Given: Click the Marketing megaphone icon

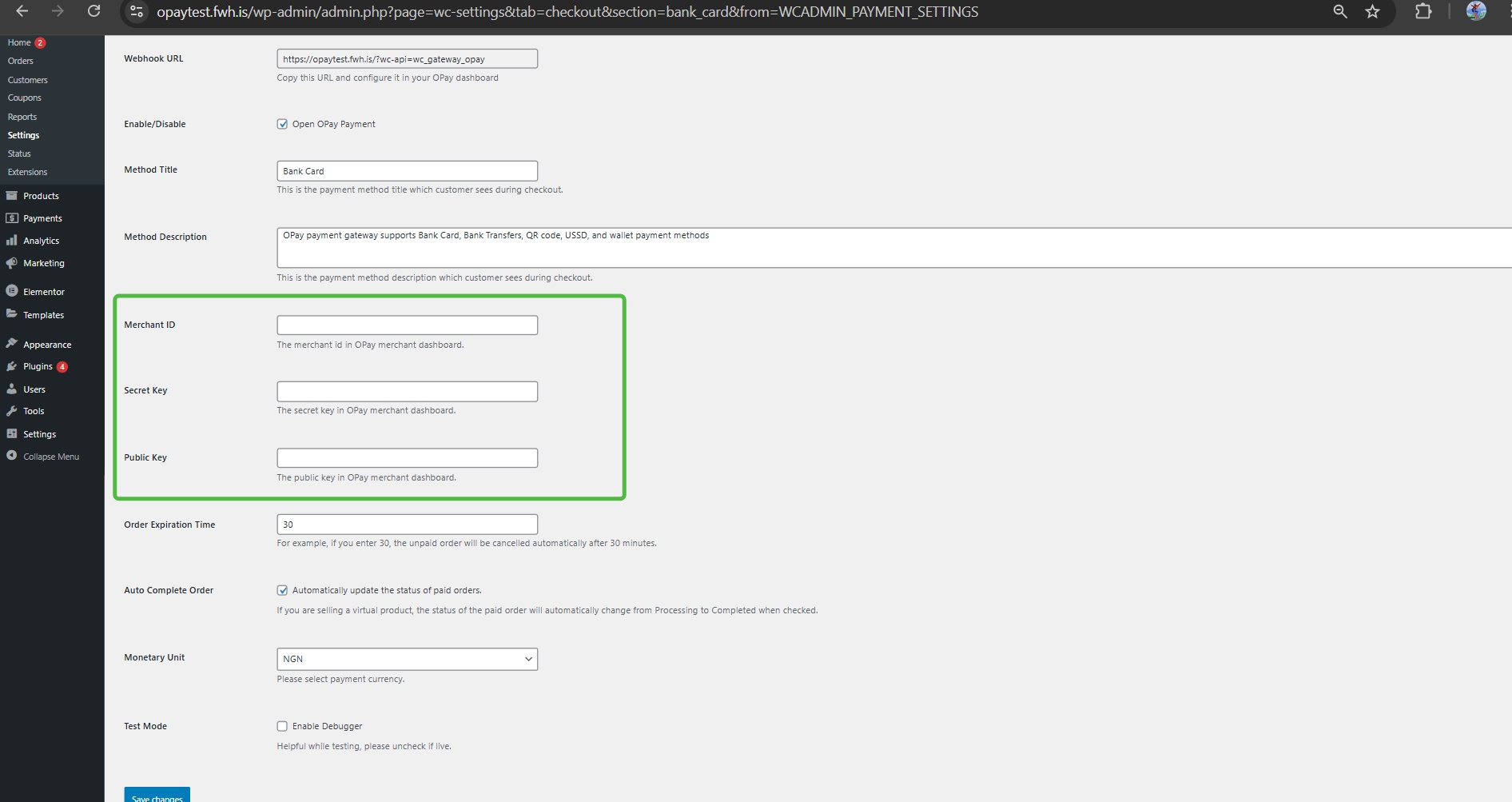Looking at the screenshot, I should point(12,263).
